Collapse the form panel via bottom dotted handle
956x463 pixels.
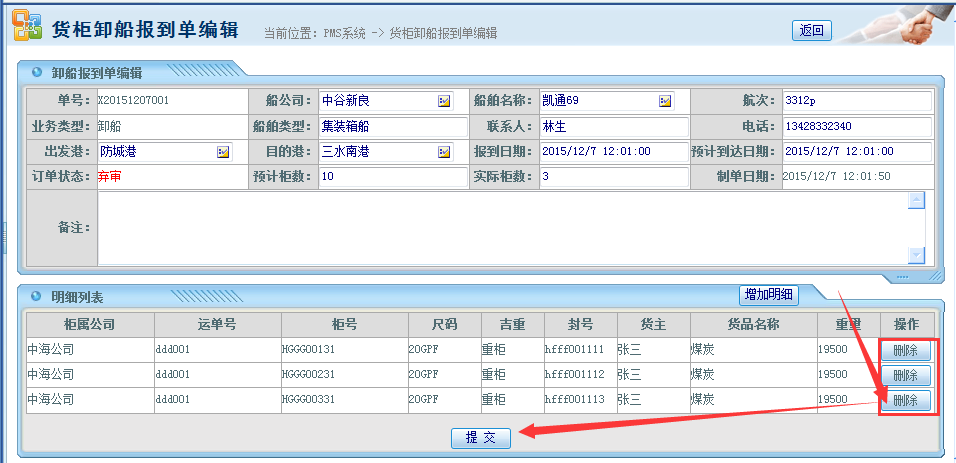(902, 277)
